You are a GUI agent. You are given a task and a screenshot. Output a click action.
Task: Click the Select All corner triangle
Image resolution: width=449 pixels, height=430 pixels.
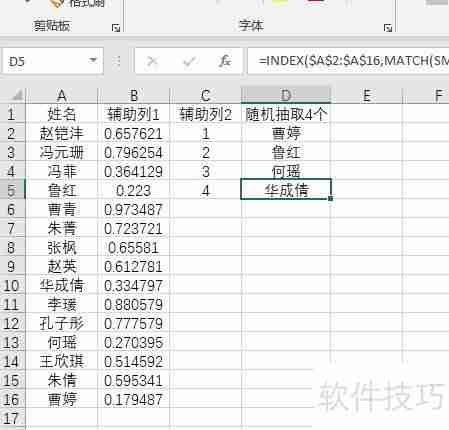[16, 95]
